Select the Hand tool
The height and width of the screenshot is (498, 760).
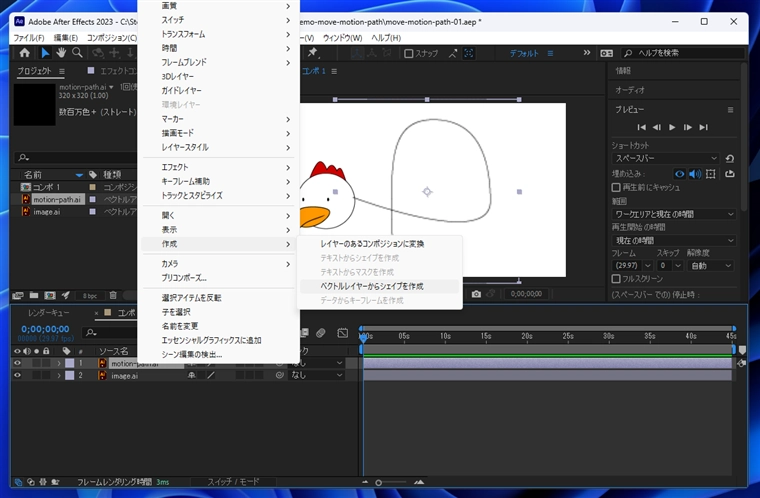(x=61, y=53)
